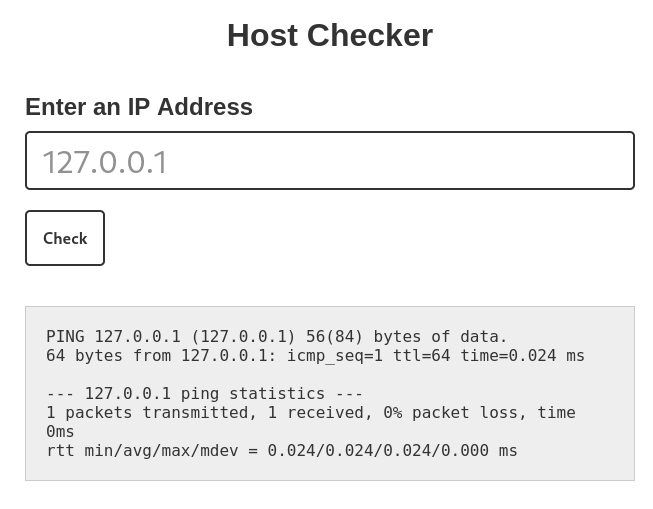Click the "ttl=64" value in the output
The width and height of the screenshot is (653, 509).
421,356
